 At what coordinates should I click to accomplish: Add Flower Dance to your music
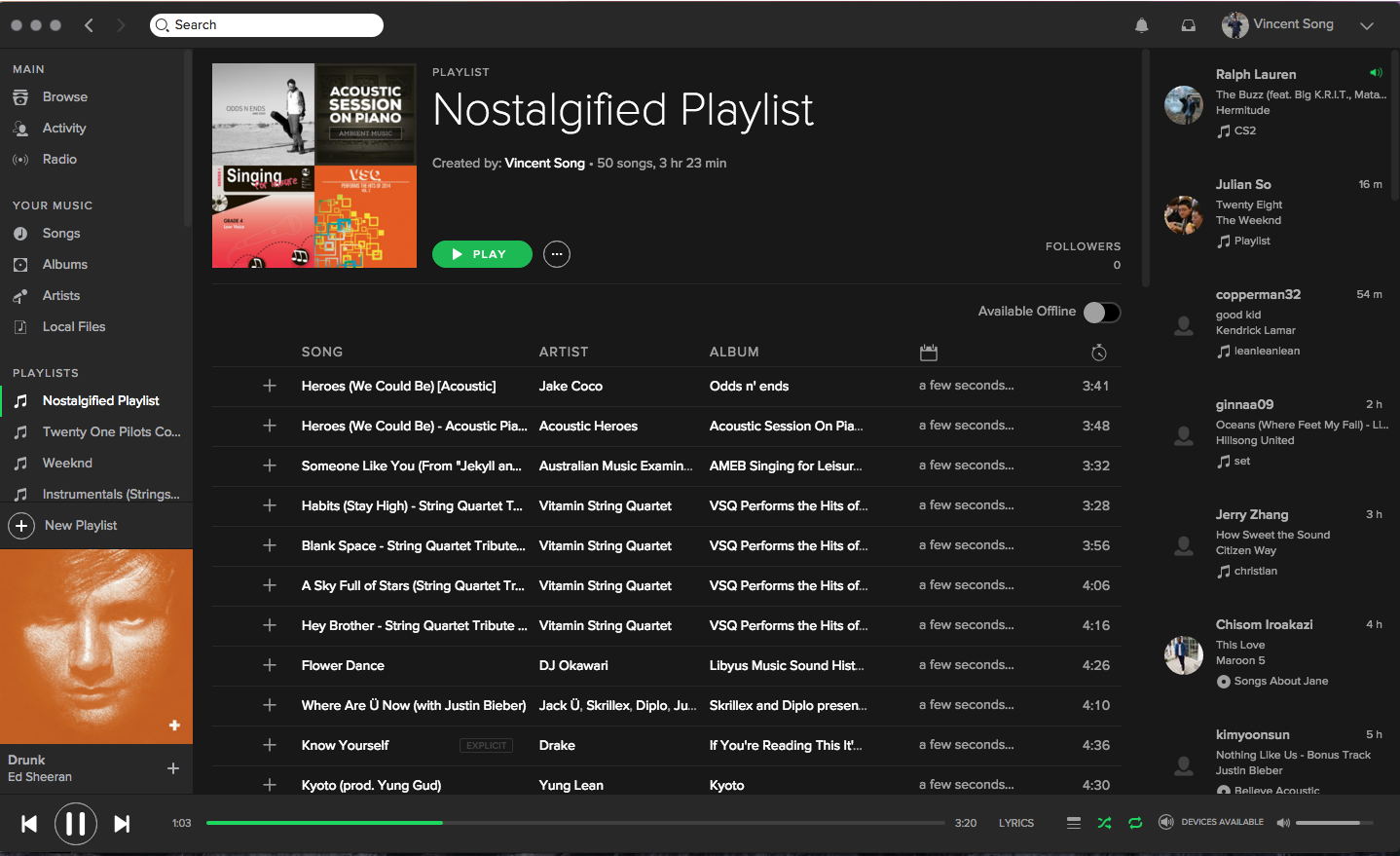pyautogui.click(x=270, y=665)
